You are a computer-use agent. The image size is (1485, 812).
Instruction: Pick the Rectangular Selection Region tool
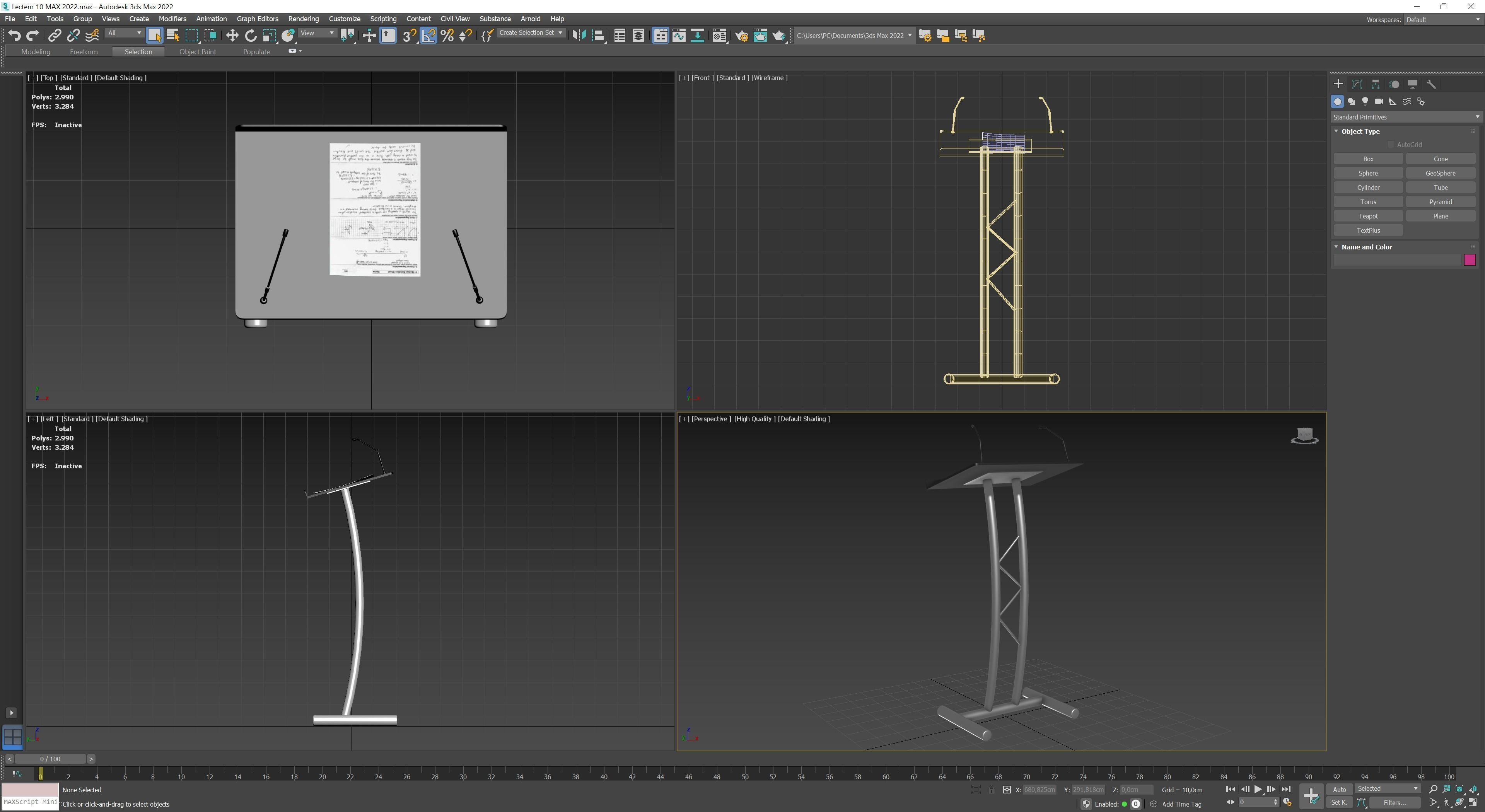click(192, 36)
